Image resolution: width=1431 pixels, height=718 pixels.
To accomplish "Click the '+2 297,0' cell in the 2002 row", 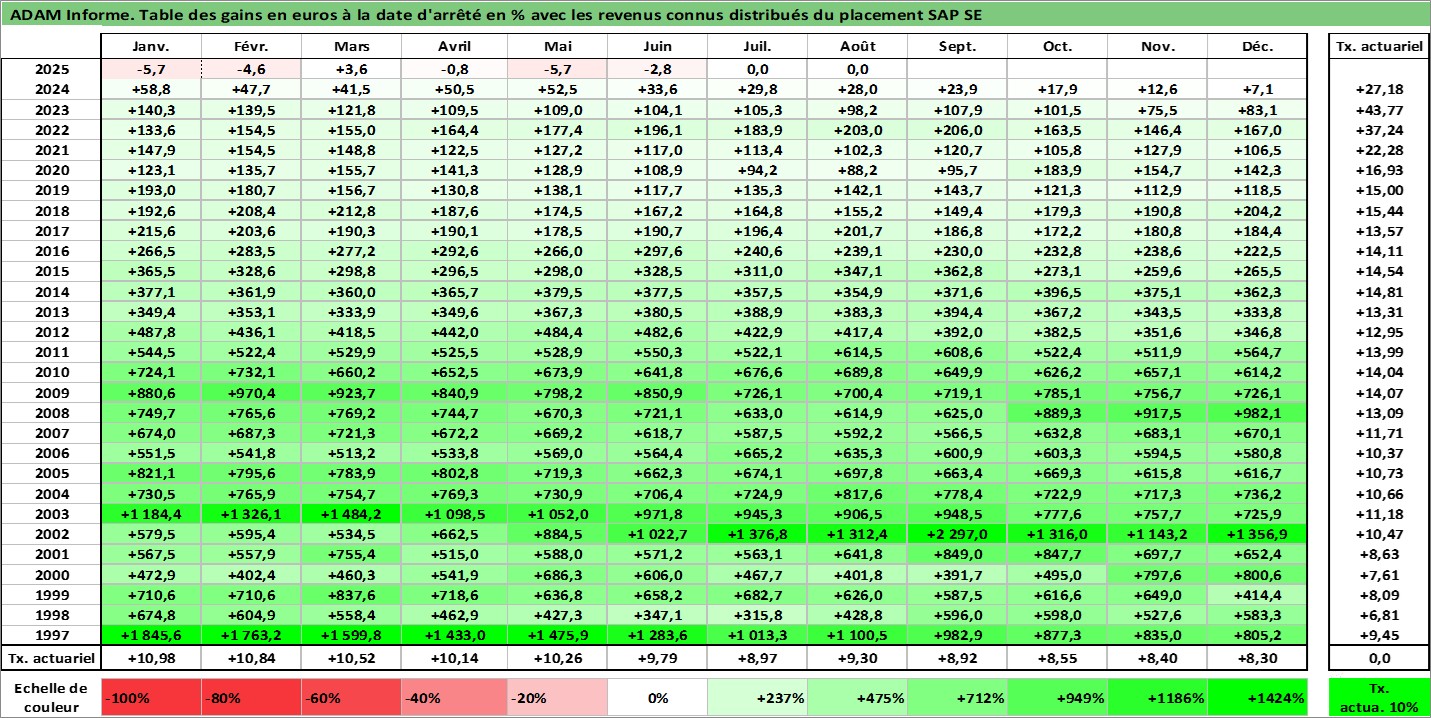I will 957,535.
